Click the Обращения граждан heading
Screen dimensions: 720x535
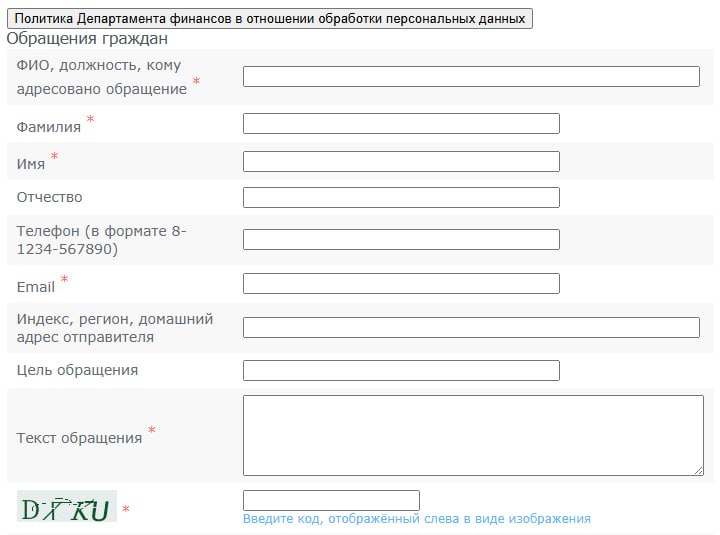pos(87,39)
